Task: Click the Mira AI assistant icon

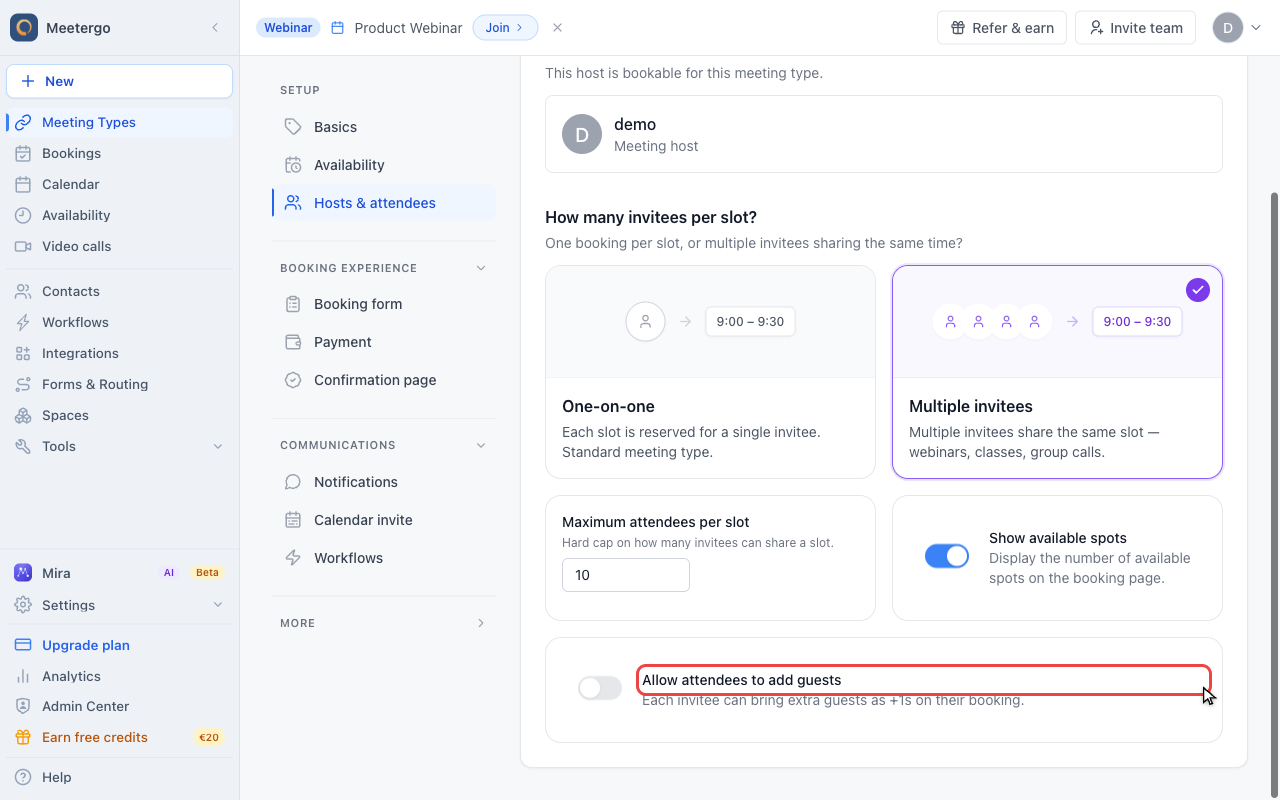Action: click(23, 573)
